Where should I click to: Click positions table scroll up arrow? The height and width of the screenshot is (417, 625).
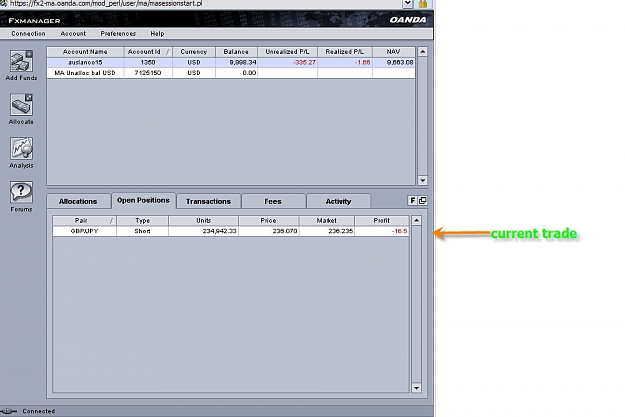417,220
